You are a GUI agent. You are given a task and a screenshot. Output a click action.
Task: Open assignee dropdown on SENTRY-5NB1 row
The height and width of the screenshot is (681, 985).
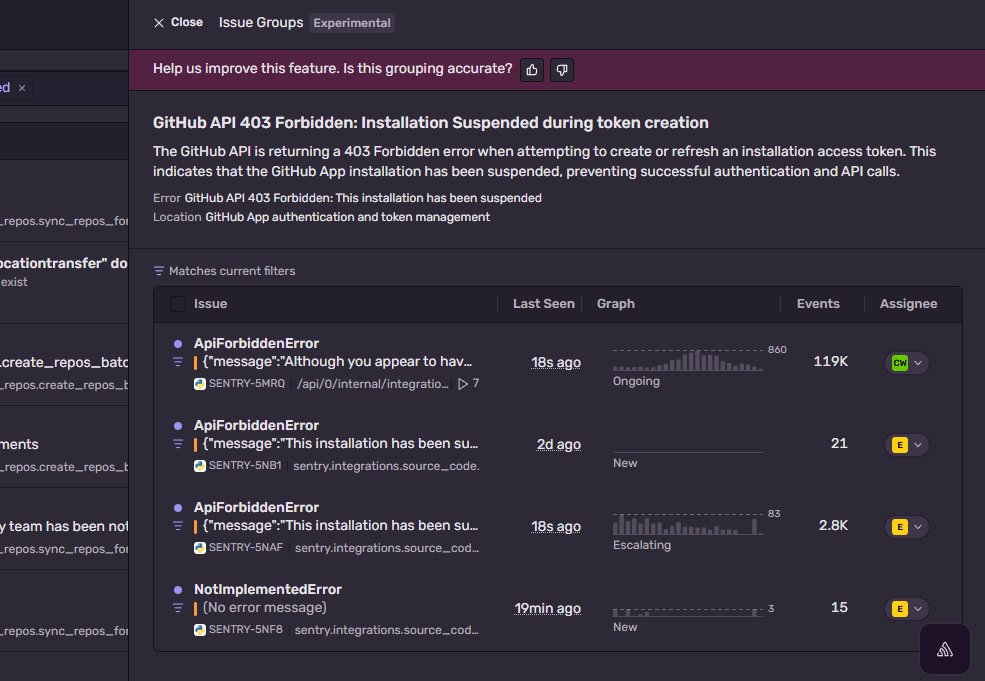(906, 445)
